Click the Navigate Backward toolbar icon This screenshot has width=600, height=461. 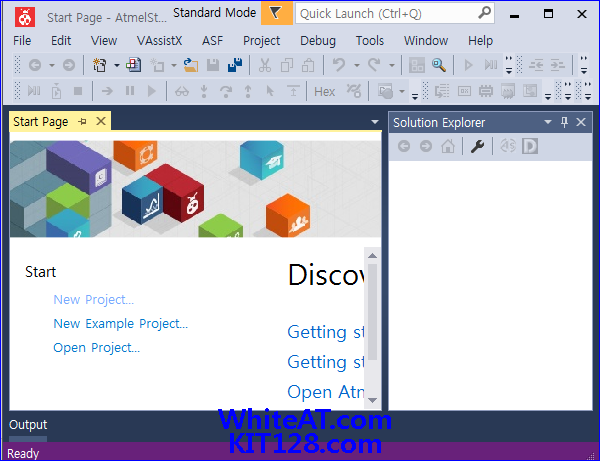pyautogui.click(x=35, y=65)
